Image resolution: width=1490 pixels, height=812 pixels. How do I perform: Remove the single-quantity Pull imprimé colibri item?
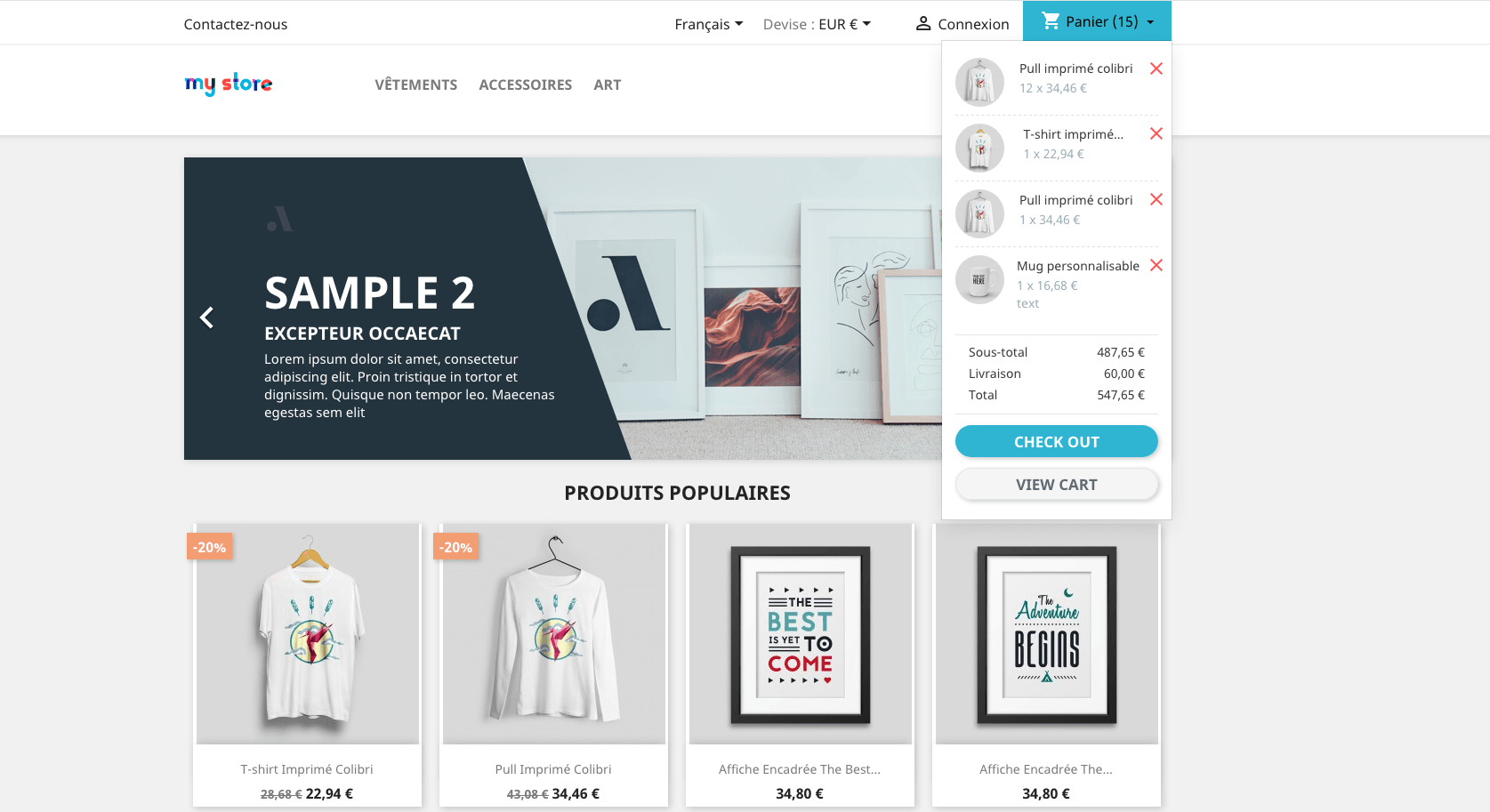(1156, 199)
